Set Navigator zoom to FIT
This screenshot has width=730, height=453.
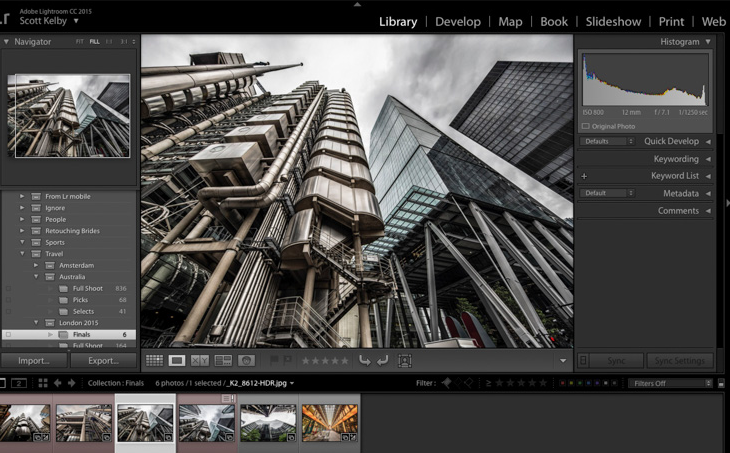pyautogui.click(x=80, y=41)
